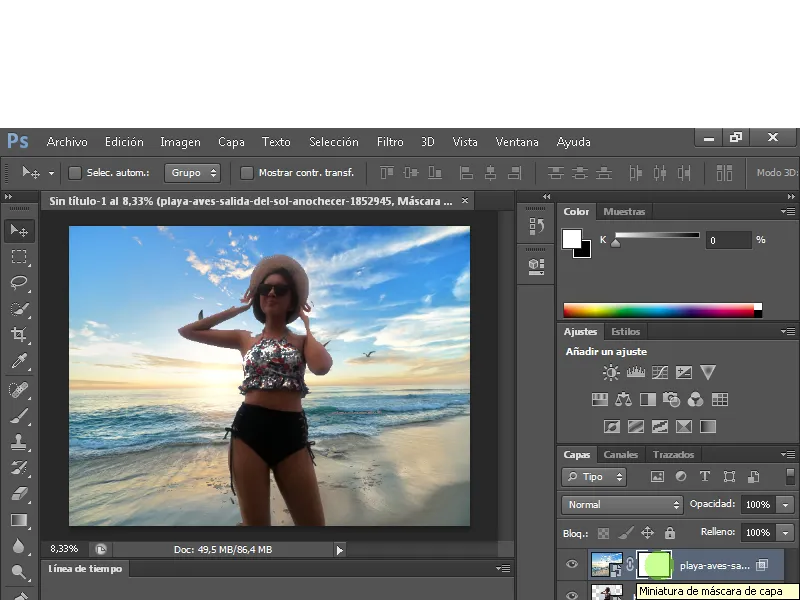800x600 pixels.
Task: Open the Relleno slider dropdown arrow
Action: click(x=785, y=533)
